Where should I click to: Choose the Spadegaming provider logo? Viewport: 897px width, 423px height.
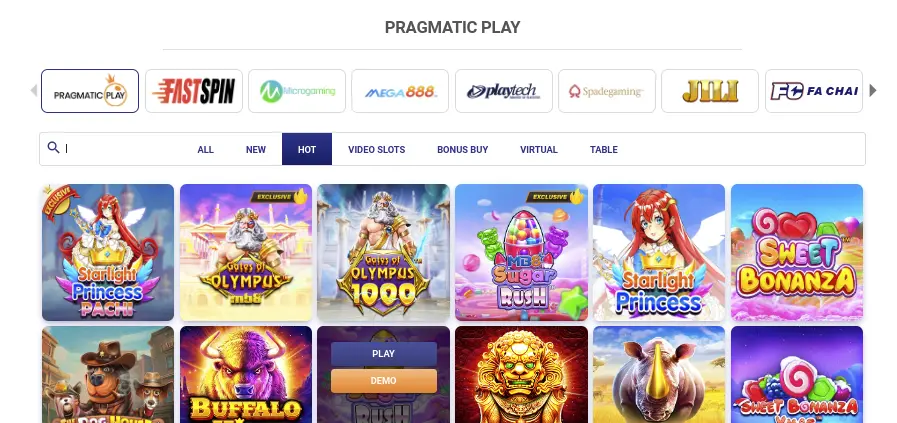(x=607, y=91)
